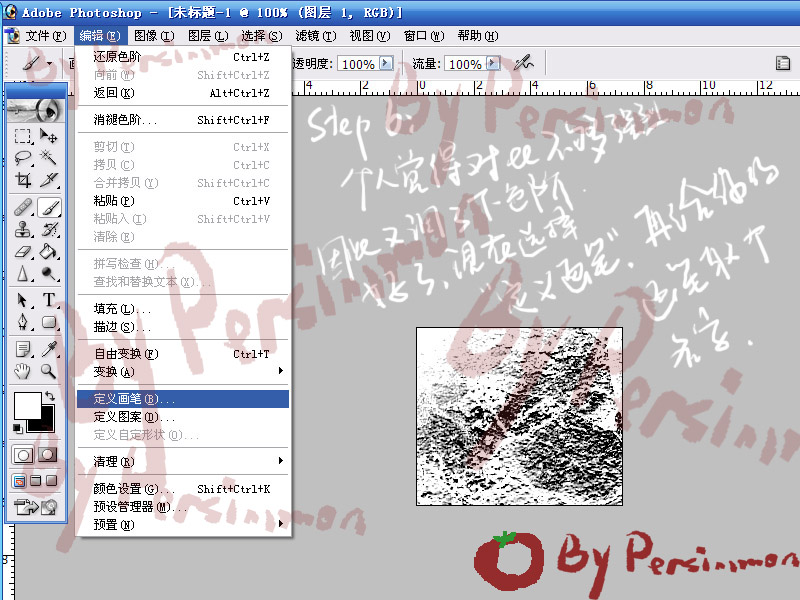Select the Brush tool in toolbox
Screen dimensions: 800x600
[49, 208]
